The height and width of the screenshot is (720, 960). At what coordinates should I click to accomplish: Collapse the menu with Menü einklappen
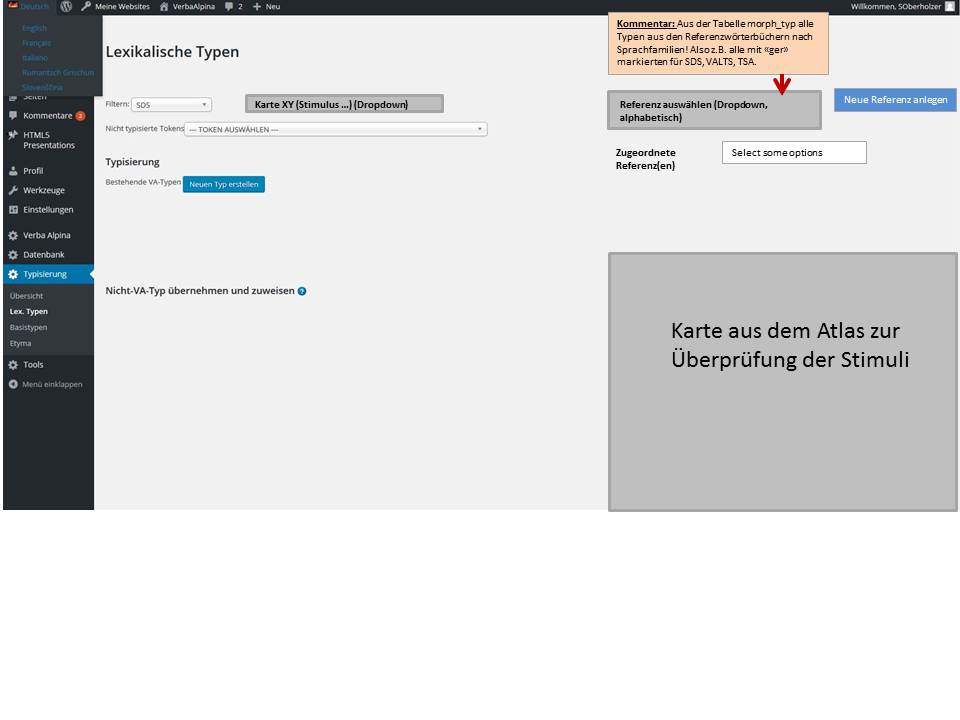click(45, 384)
